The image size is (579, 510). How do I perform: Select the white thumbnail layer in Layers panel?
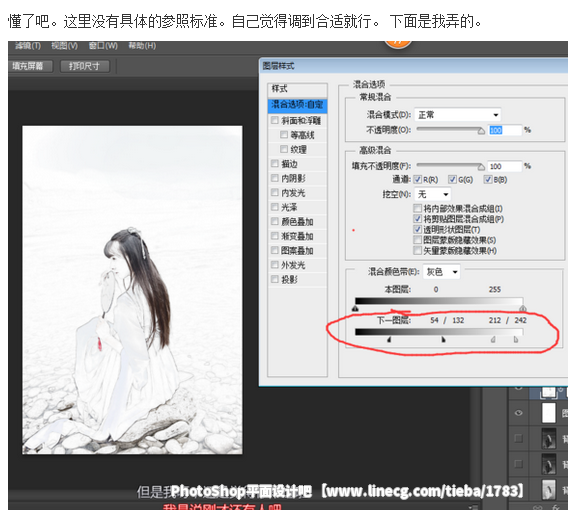[549, 413]
